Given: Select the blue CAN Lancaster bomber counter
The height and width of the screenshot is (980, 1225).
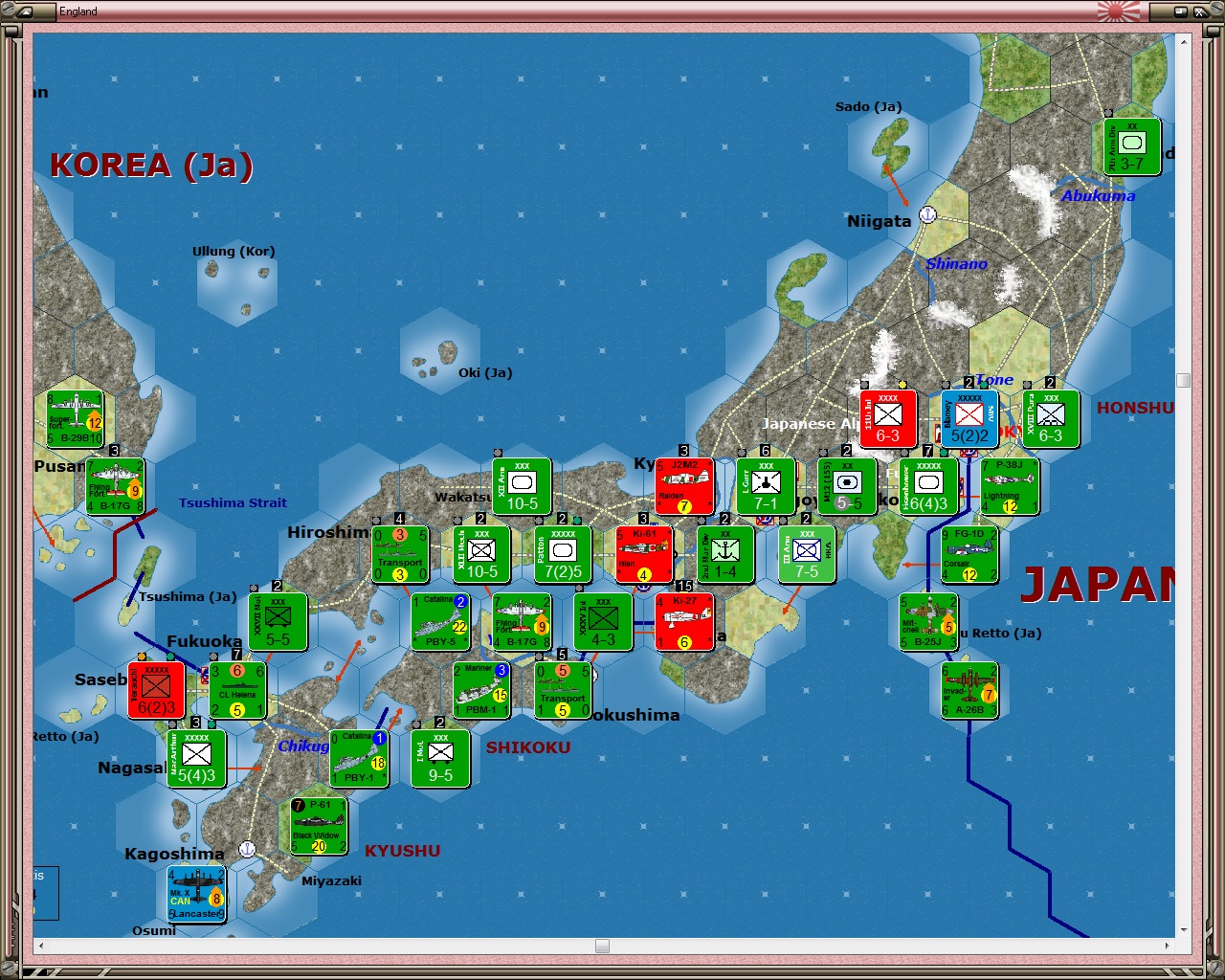Looking at the screenshot, I should pos(196,894).
